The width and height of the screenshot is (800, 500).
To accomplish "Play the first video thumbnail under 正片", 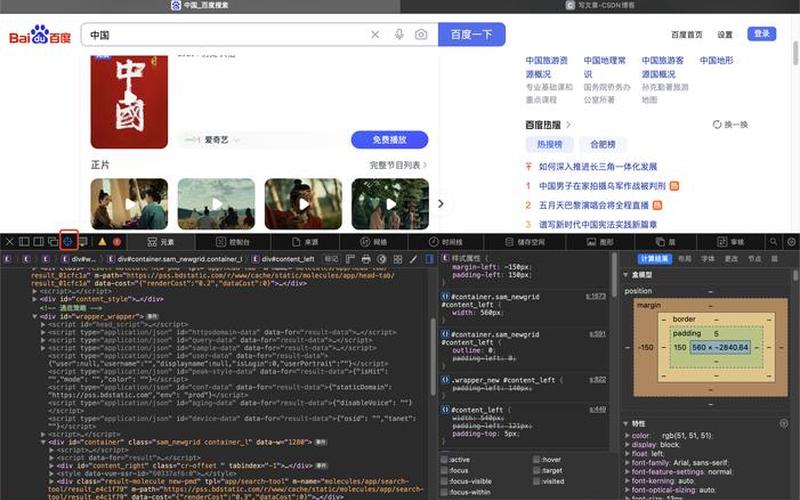I will [129, 204].
